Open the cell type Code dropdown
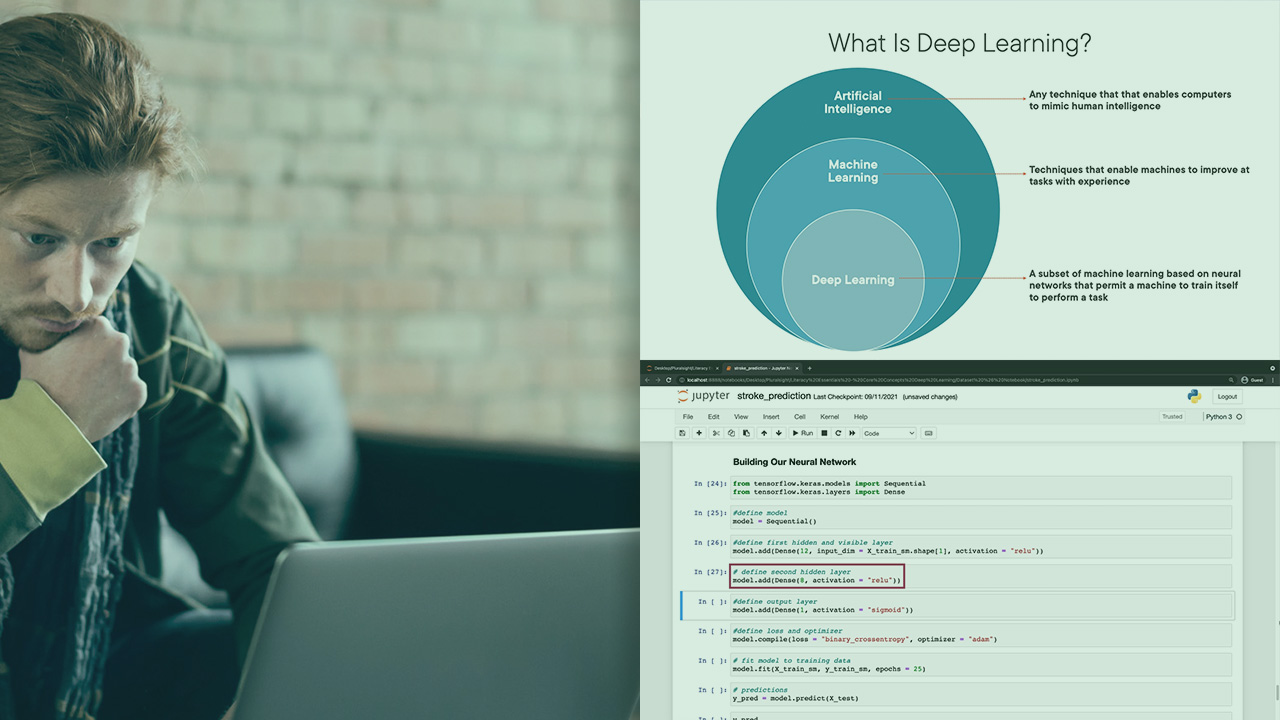 coord(889,433)
